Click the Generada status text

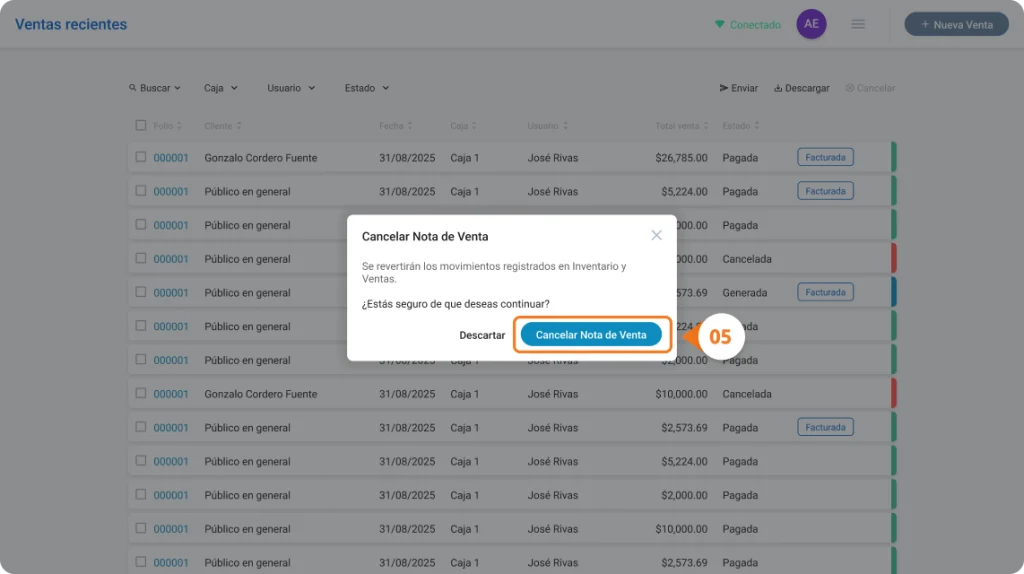click(x=744, y=293)
